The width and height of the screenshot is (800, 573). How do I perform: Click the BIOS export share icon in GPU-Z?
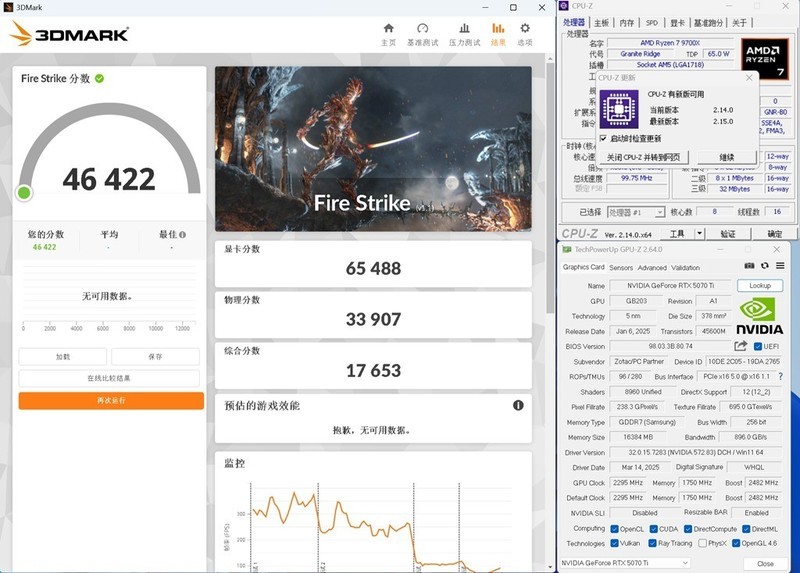tap(741, 346)
